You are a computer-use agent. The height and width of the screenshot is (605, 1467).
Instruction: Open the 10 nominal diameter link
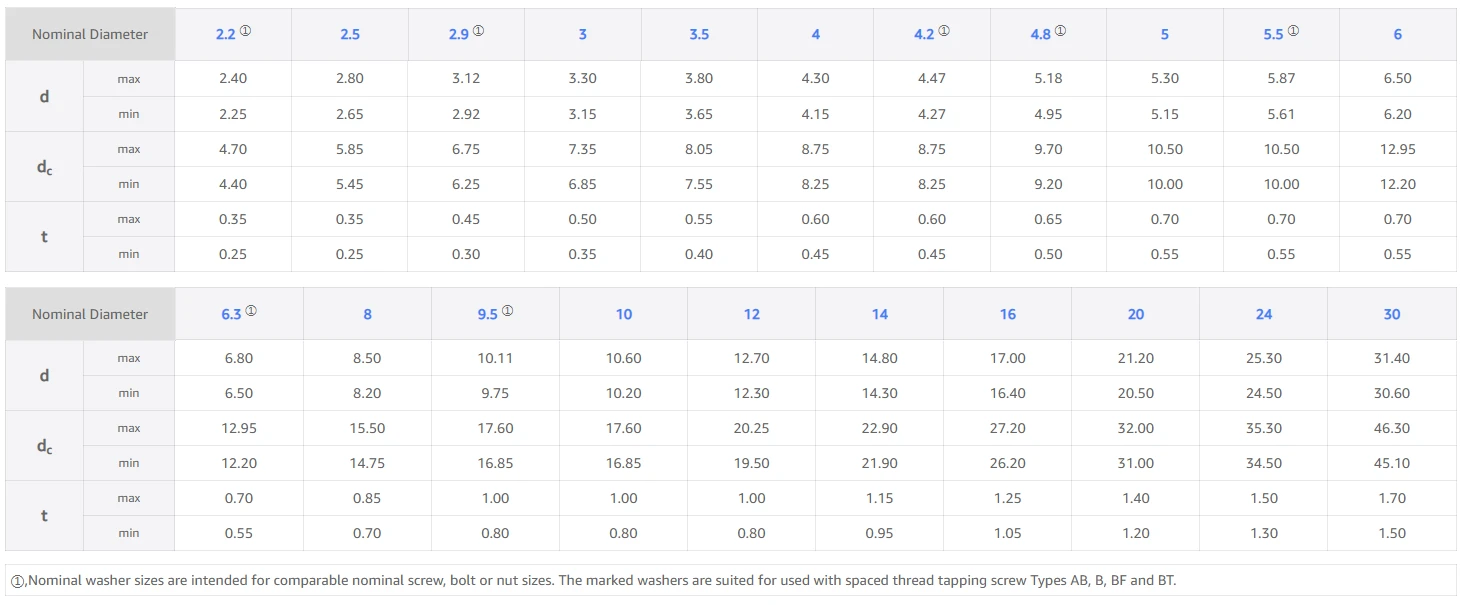pos(624,314)
